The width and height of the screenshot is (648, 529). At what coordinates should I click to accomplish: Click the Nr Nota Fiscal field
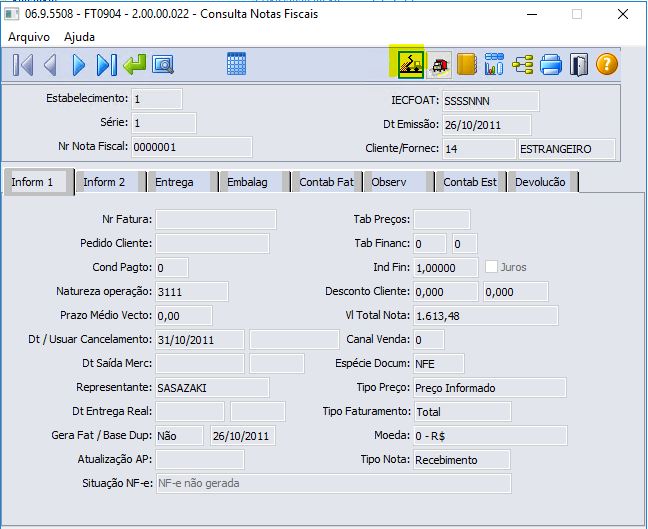191,148
